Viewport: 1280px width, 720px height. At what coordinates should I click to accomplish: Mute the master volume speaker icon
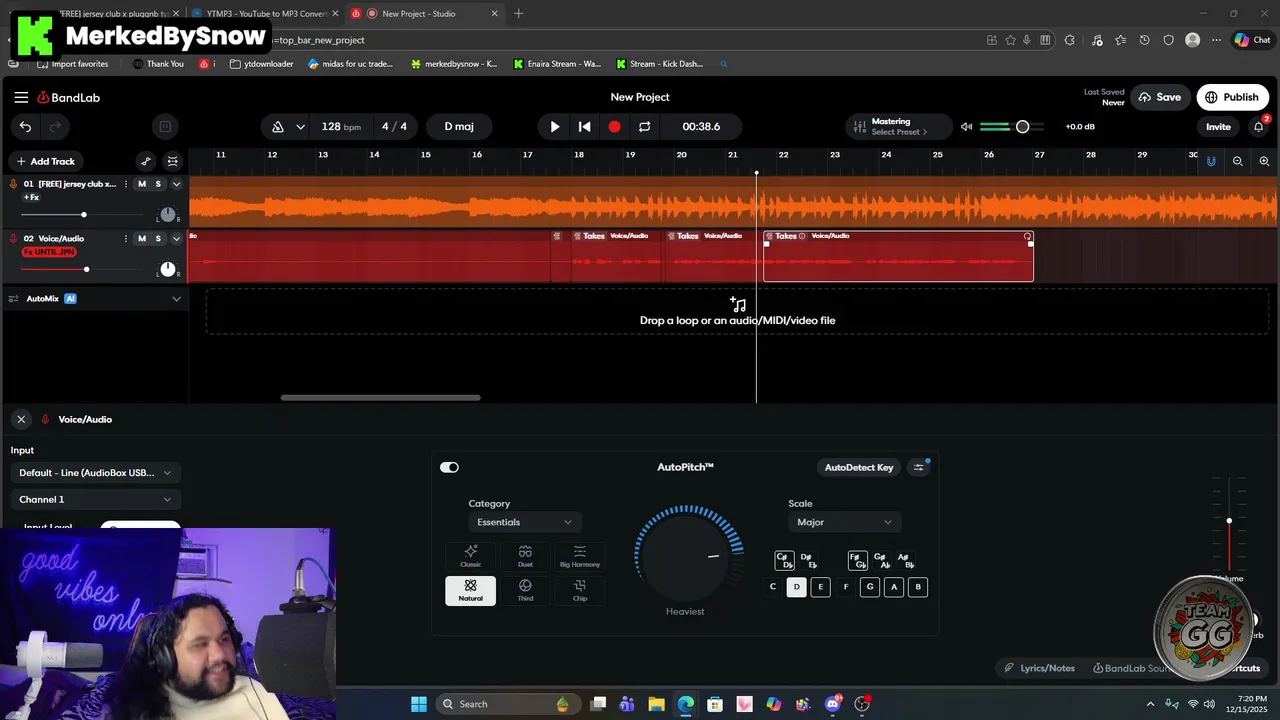pos(966,127)
